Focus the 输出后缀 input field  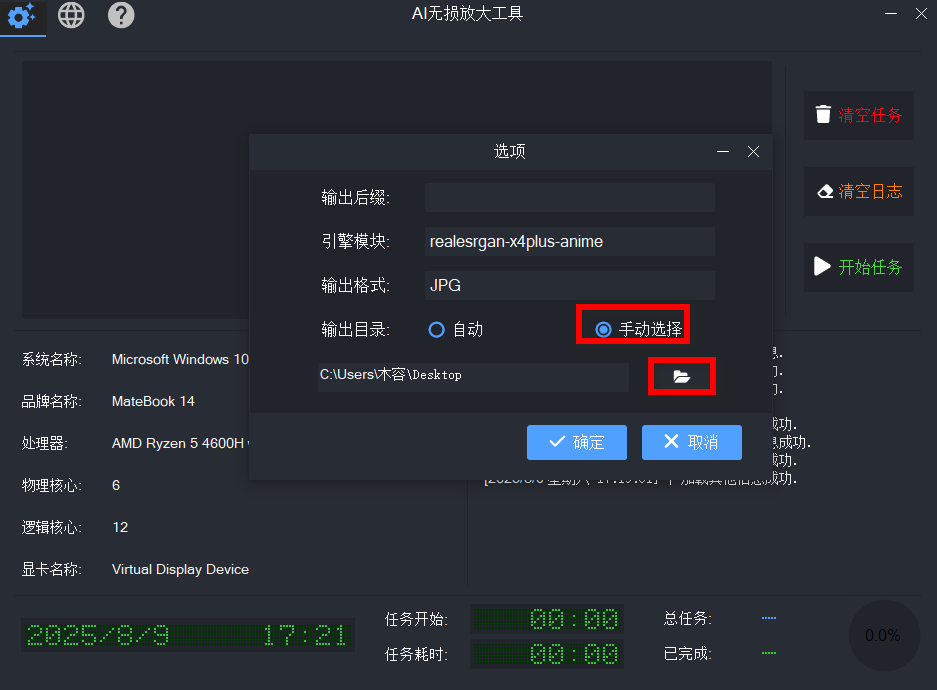point(569,197)
